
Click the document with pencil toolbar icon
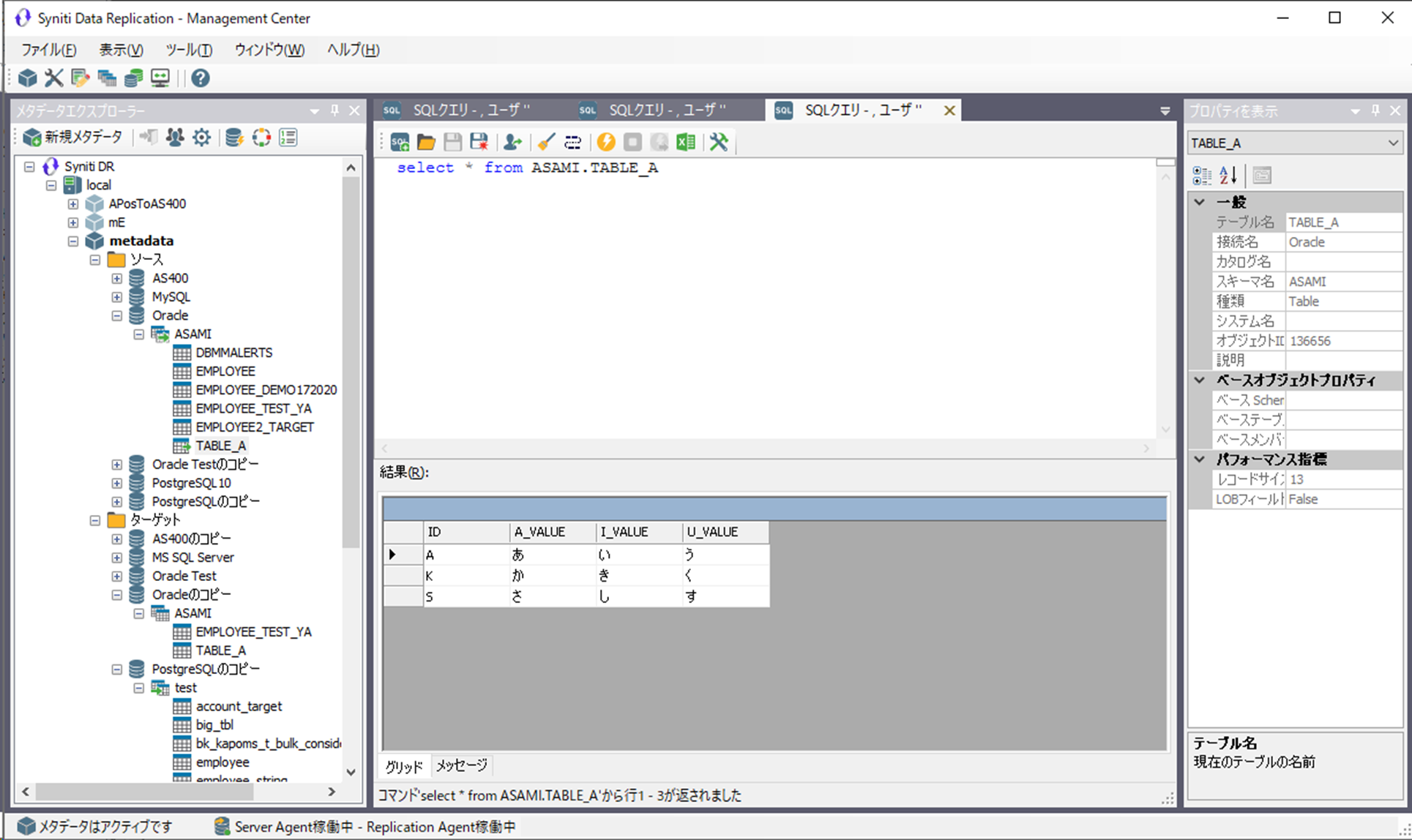pyautogui.click(x=80, y=78)
